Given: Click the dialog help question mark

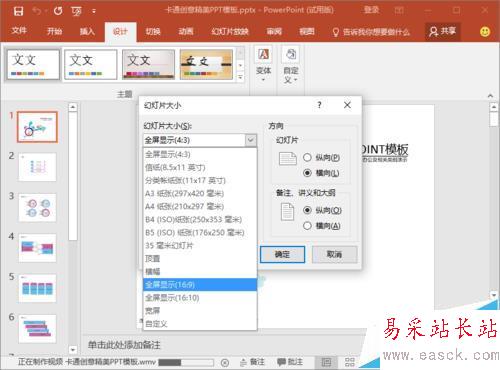Looking at the screenshot, I should pos(319,105).
